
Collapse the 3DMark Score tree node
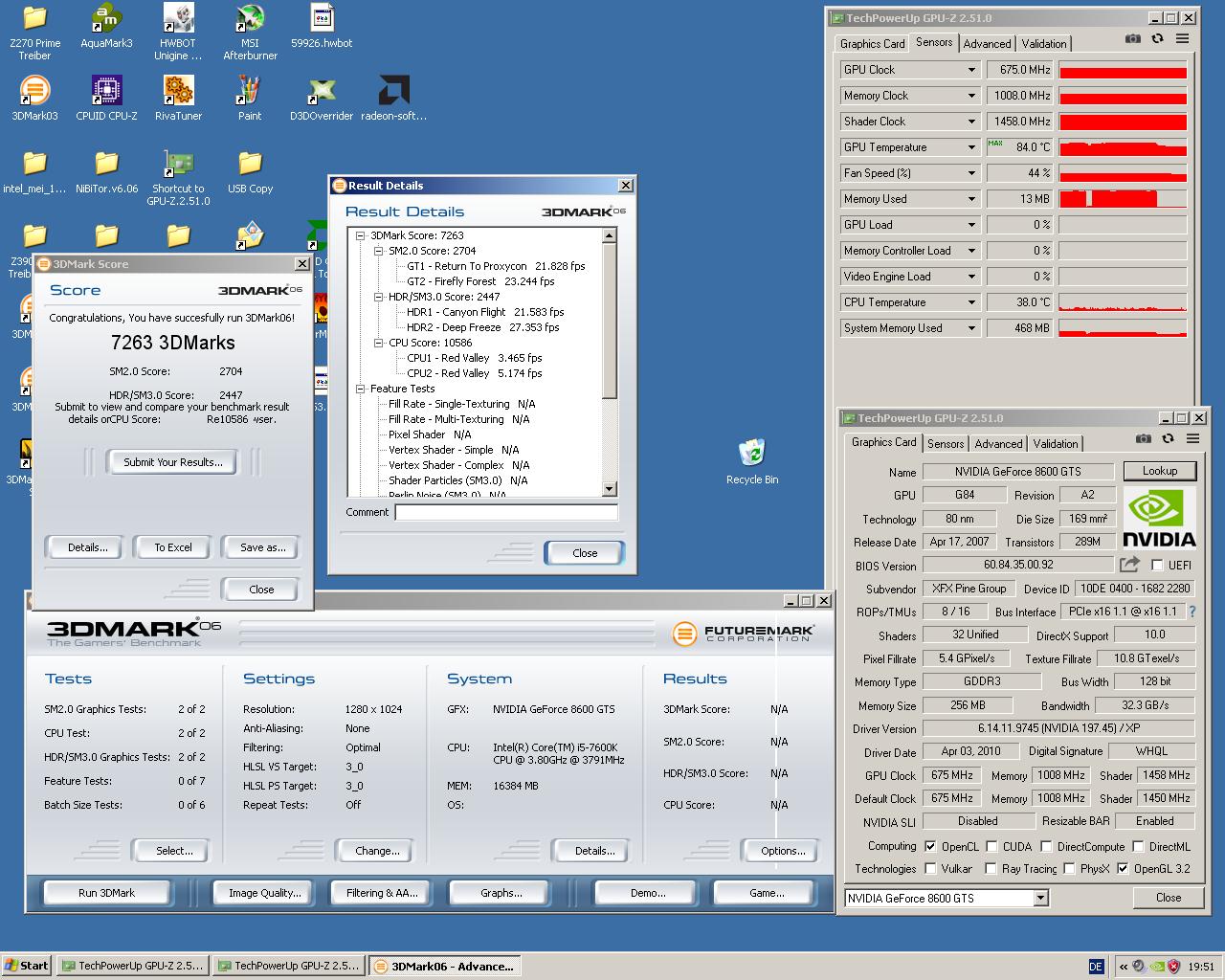click(x=361, y=235)
